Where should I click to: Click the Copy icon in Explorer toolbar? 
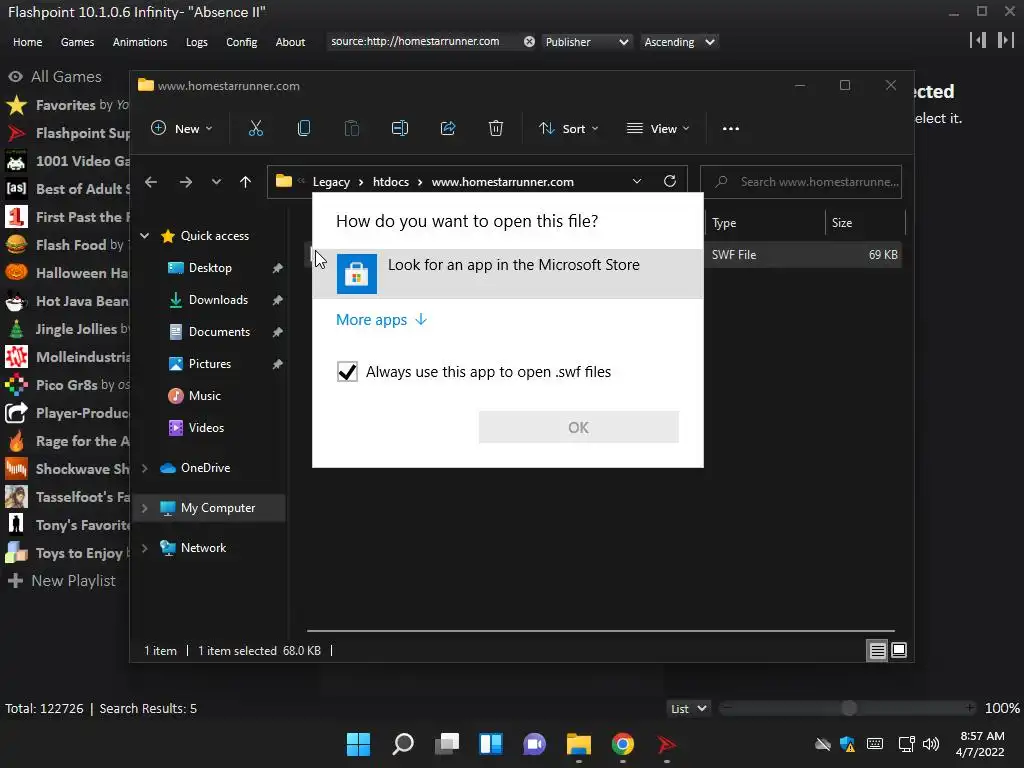click(x=304, y=128)
